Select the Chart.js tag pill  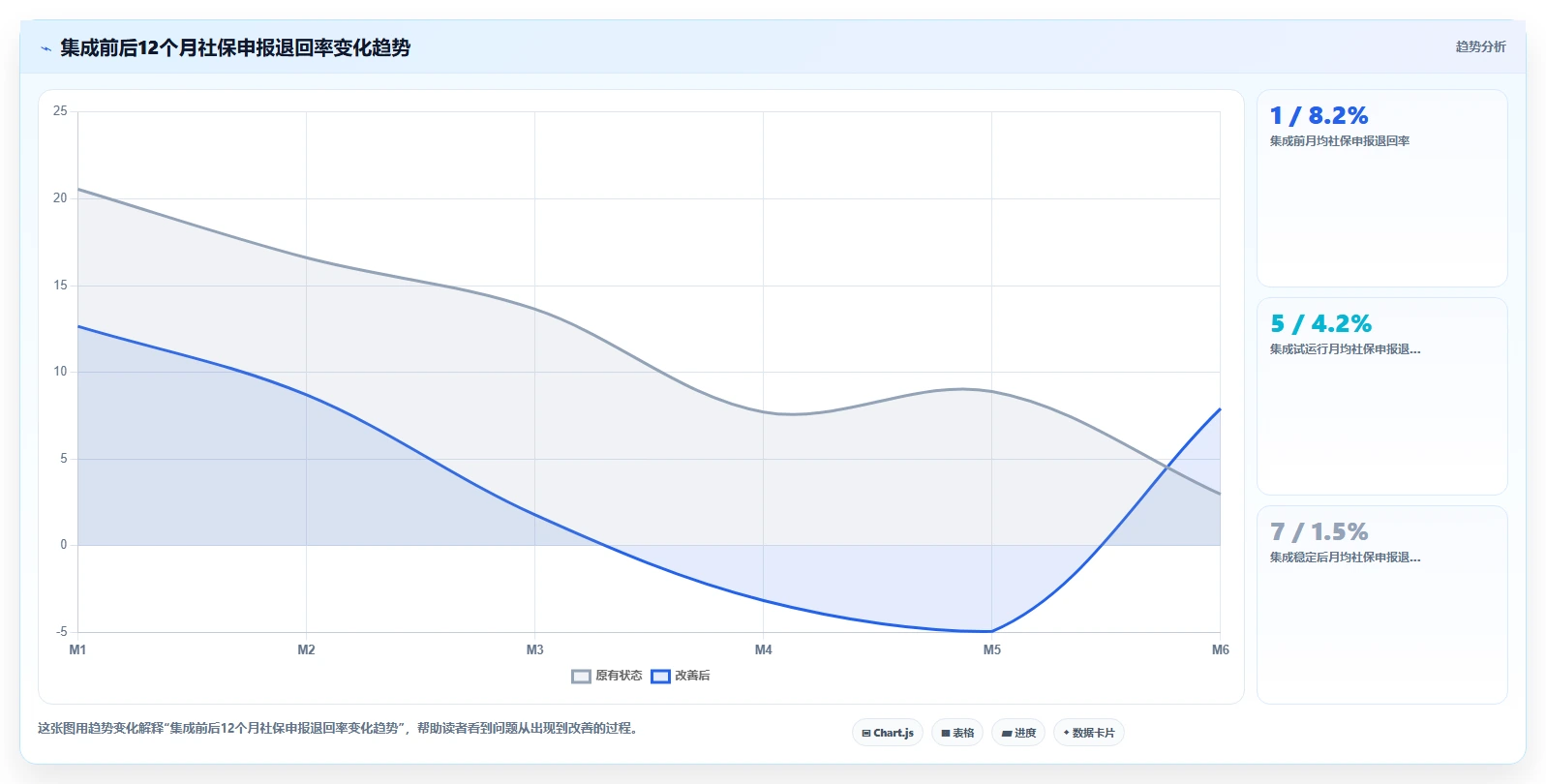(888, 733)
